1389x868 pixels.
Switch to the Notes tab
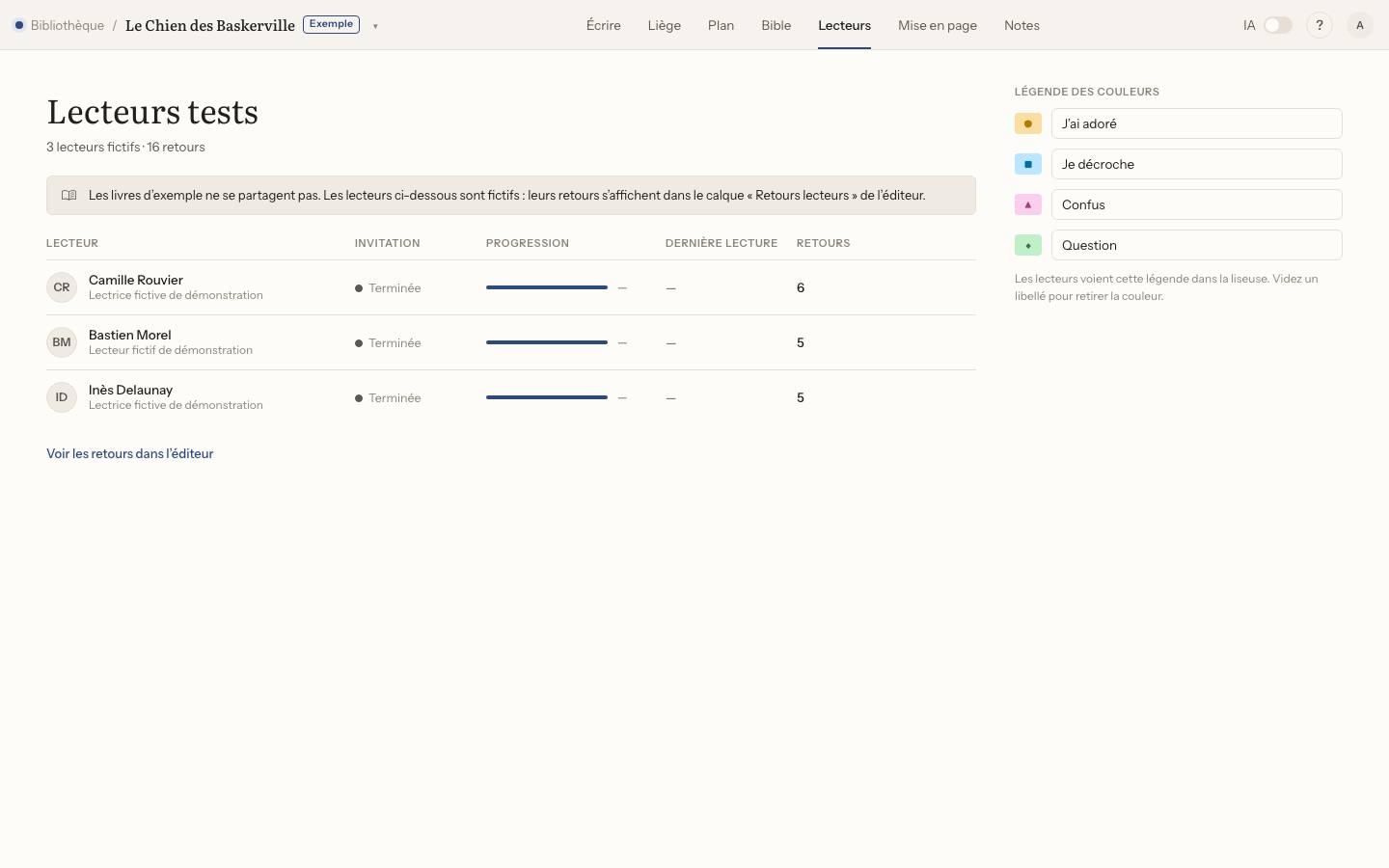tap(1021, 25)
